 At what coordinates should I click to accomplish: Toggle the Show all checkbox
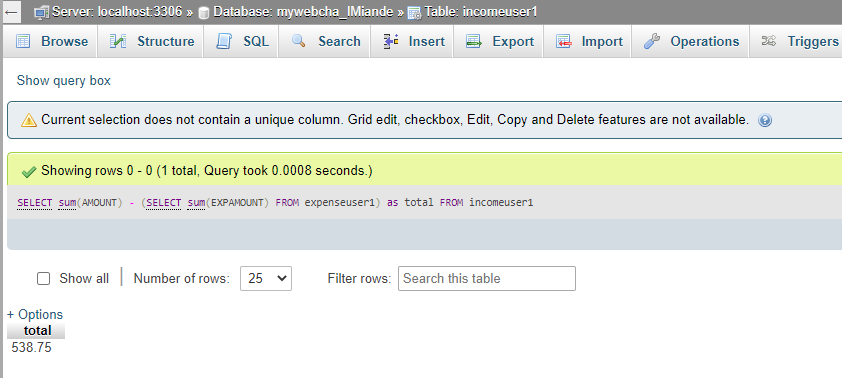43,279
